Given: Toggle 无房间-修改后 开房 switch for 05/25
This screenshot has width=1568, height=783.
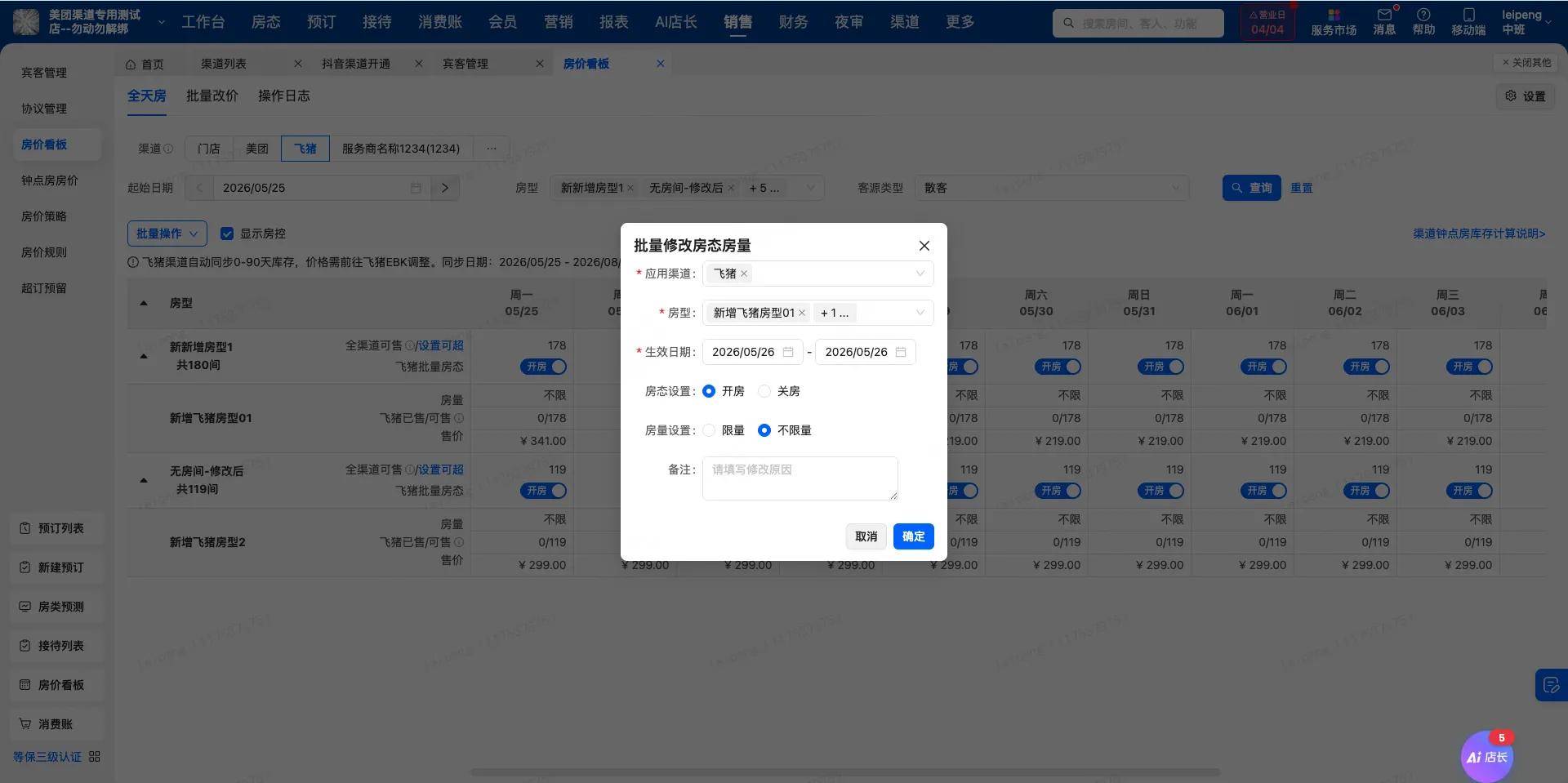Looking at the screenshot, I should click(x=543, y=491).
